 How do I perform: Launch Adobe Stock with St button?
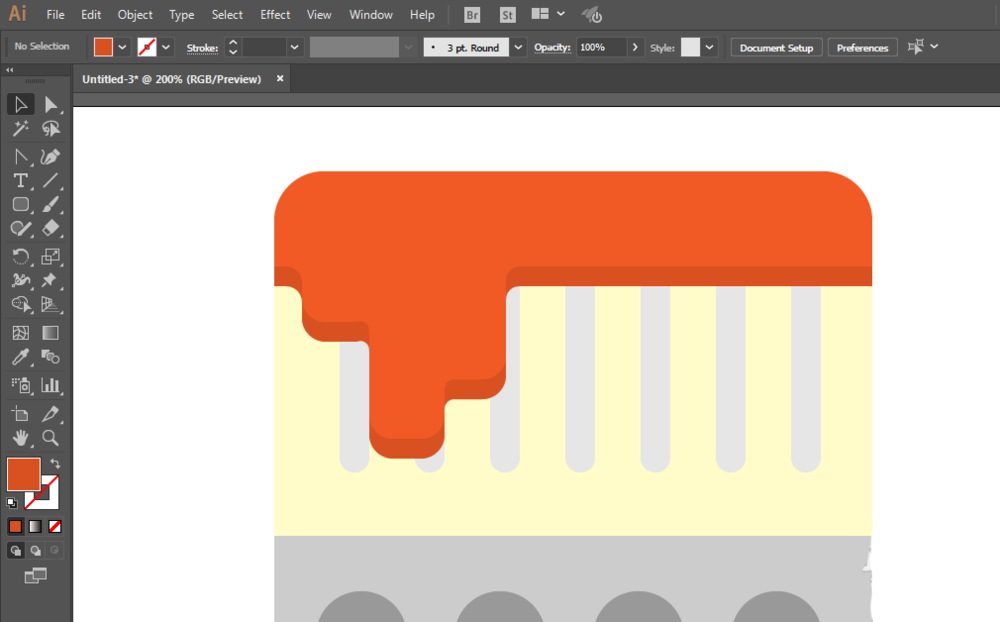(x=508, y=15)
